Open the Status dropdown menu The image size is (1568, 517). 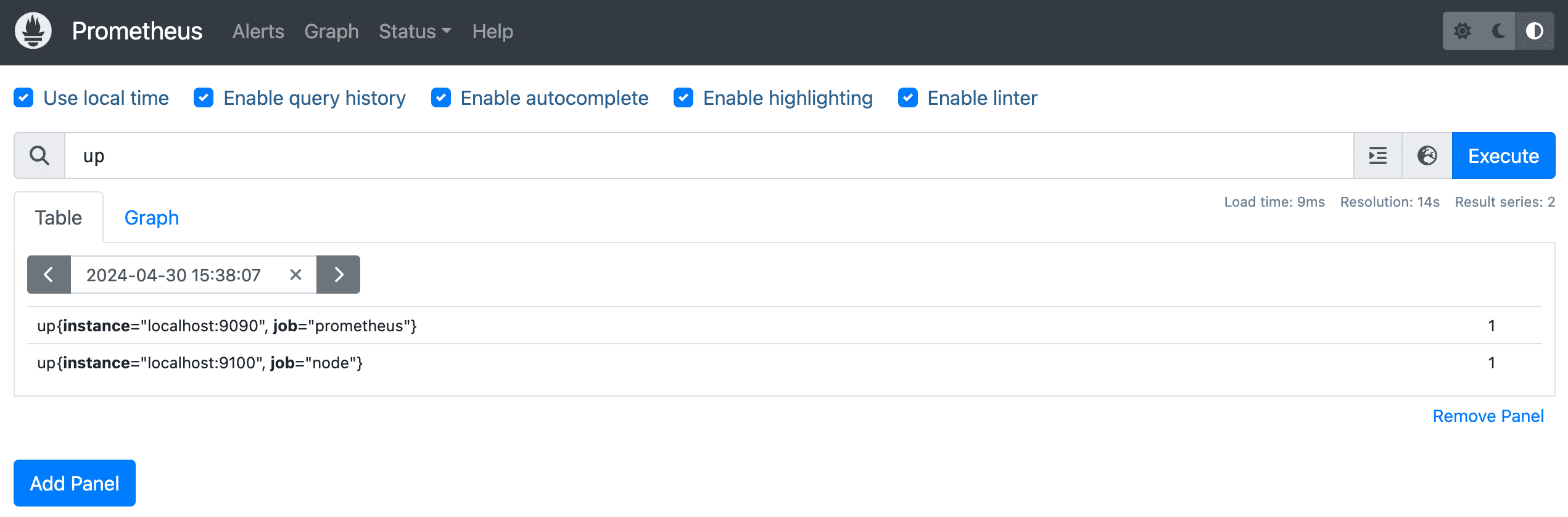[x=415, y=31]
